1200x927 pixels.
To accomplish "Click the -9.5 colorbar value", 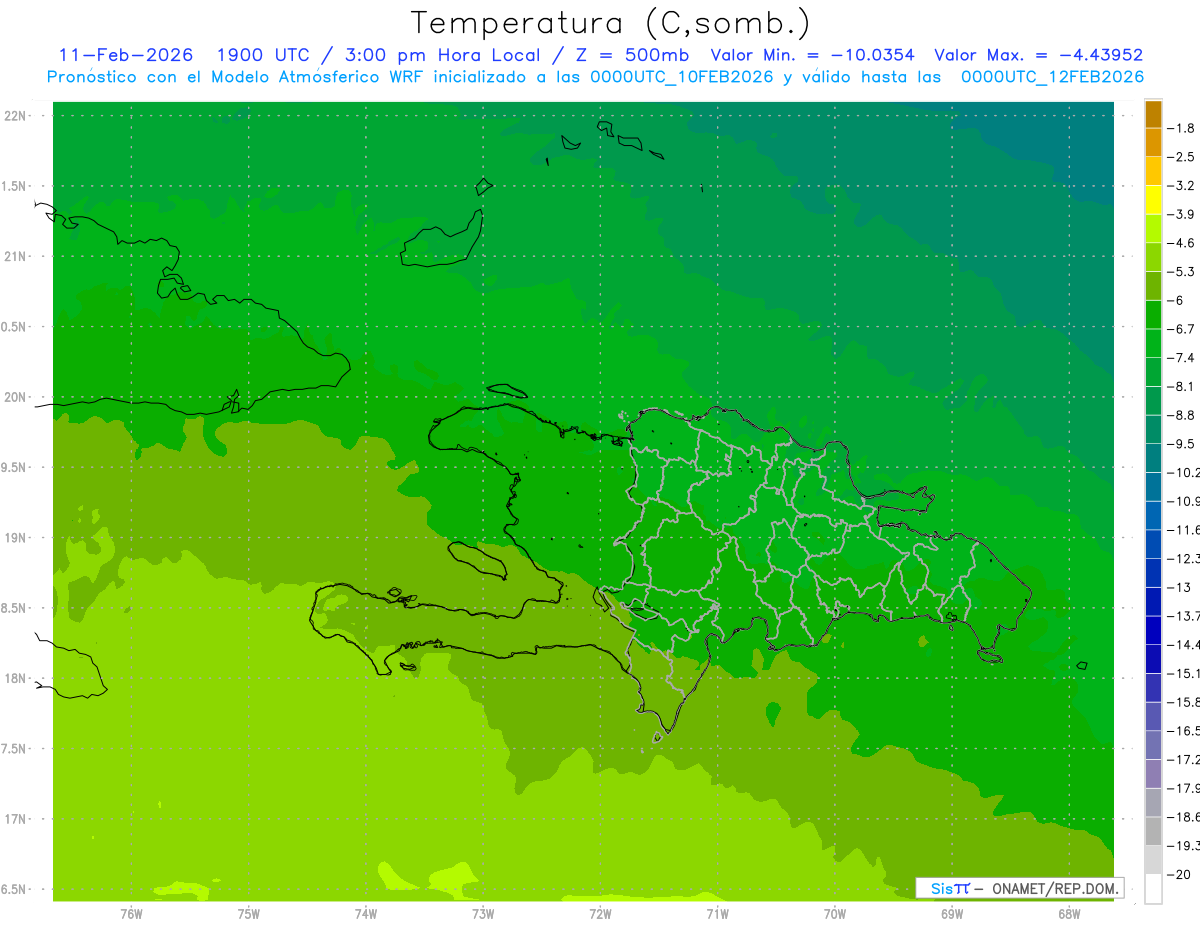I will click(1182, 443).
